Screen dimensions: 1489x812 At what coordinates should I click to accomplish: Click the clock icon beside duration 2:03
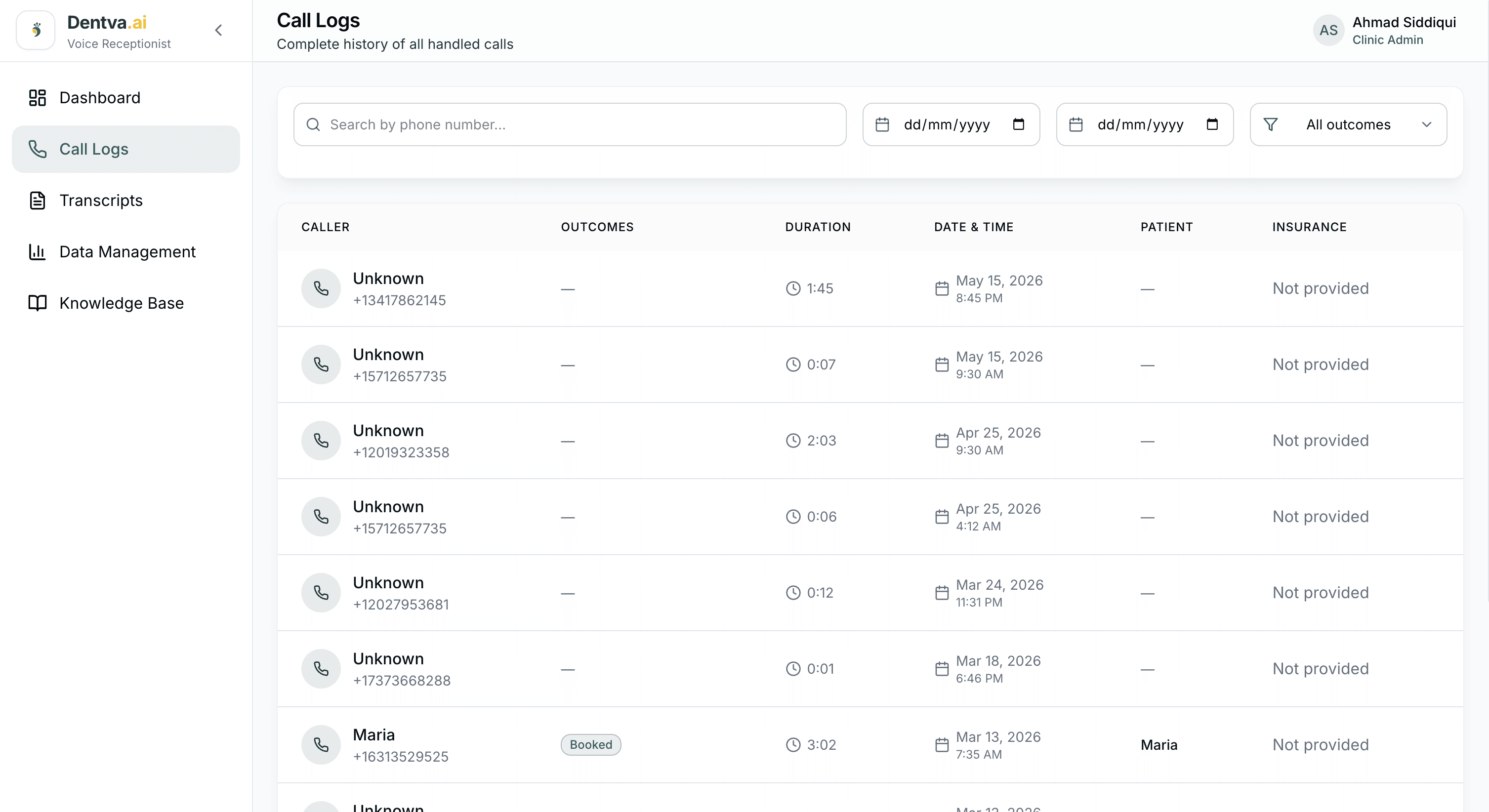(x=793, y=441)
